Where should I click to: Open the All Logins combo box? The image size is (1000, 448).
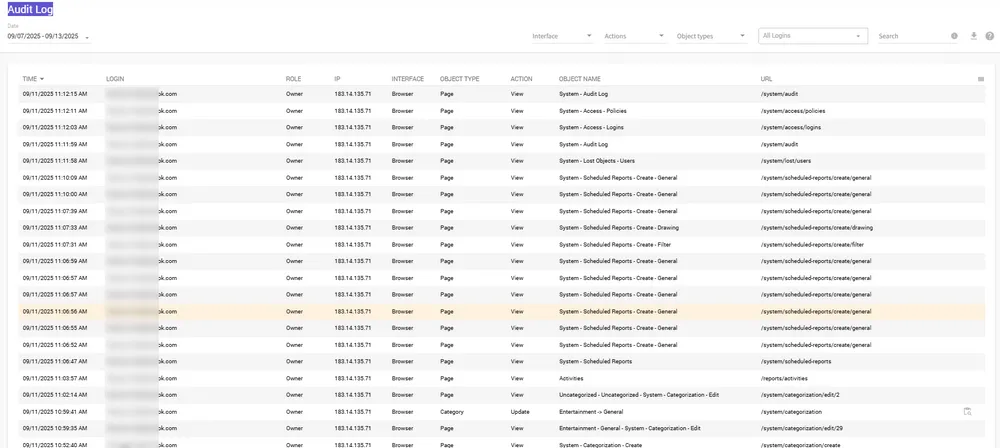click(x=813, y=36)
